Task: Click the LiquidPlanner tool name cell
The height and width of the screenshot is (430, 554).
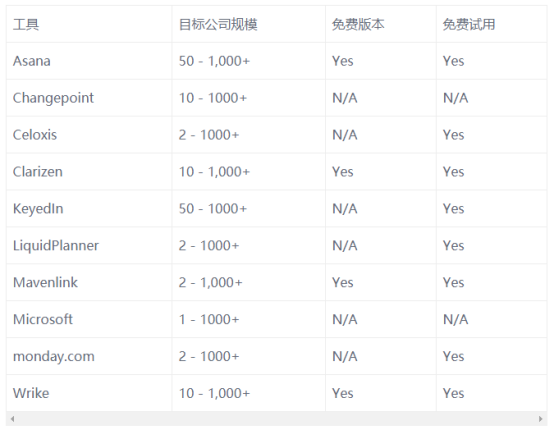Action: (x=89, y=246)
